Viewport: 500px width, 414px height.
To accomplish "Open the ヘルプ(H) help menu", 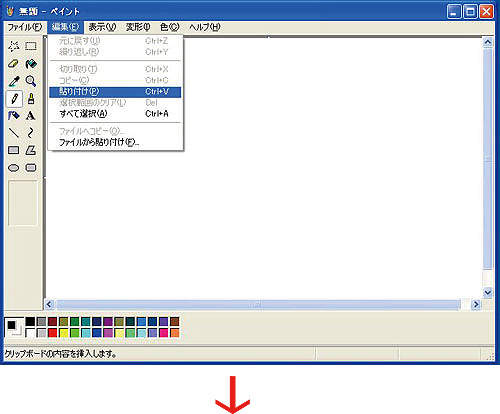I will coord(204,27).
